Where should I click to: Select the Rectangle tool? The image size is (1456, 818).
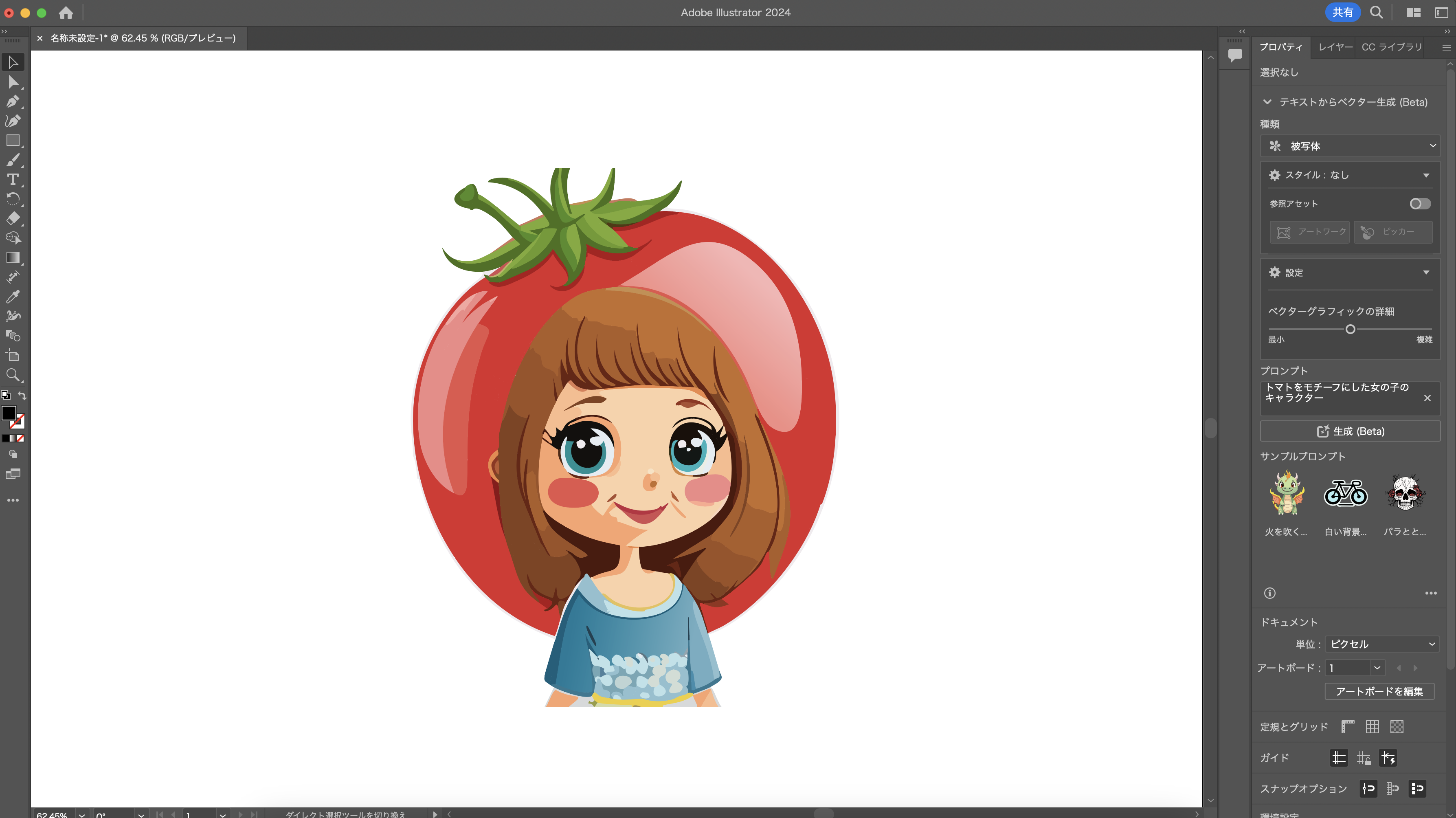pyautogui.click(x=13, y=140)
